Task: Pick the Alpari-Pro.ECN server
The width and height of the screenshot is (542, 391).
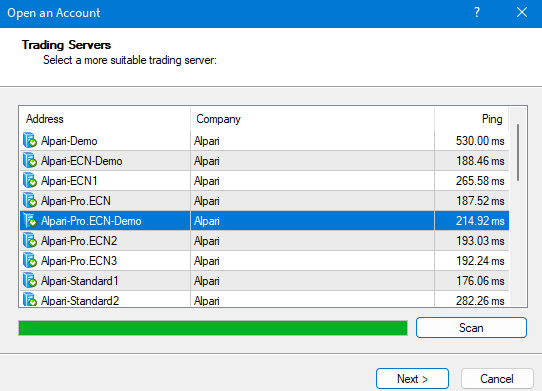Action: coord(264,201)
